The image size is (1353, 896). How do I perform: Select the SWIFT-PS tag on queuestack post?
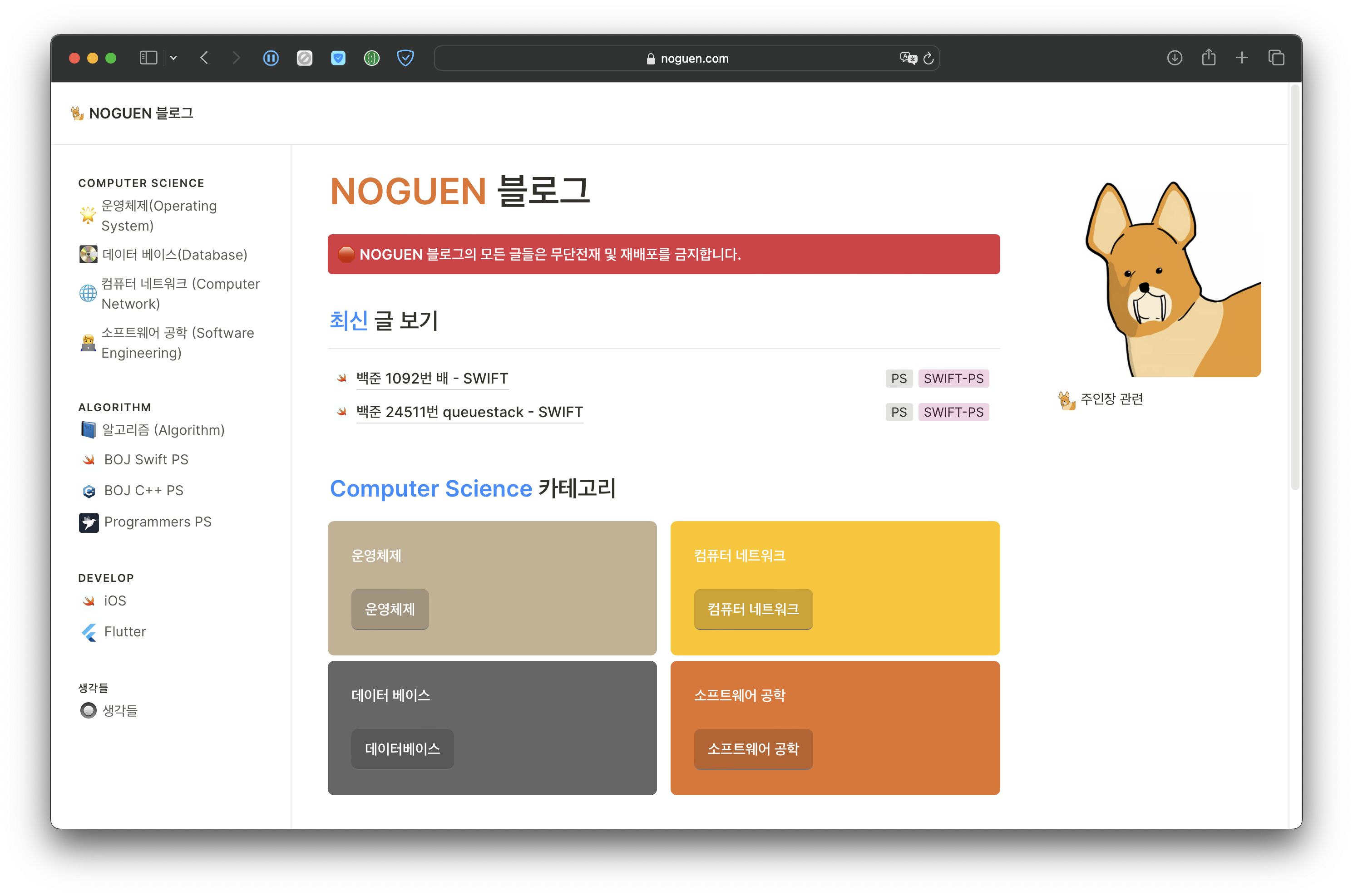(953, 412)
